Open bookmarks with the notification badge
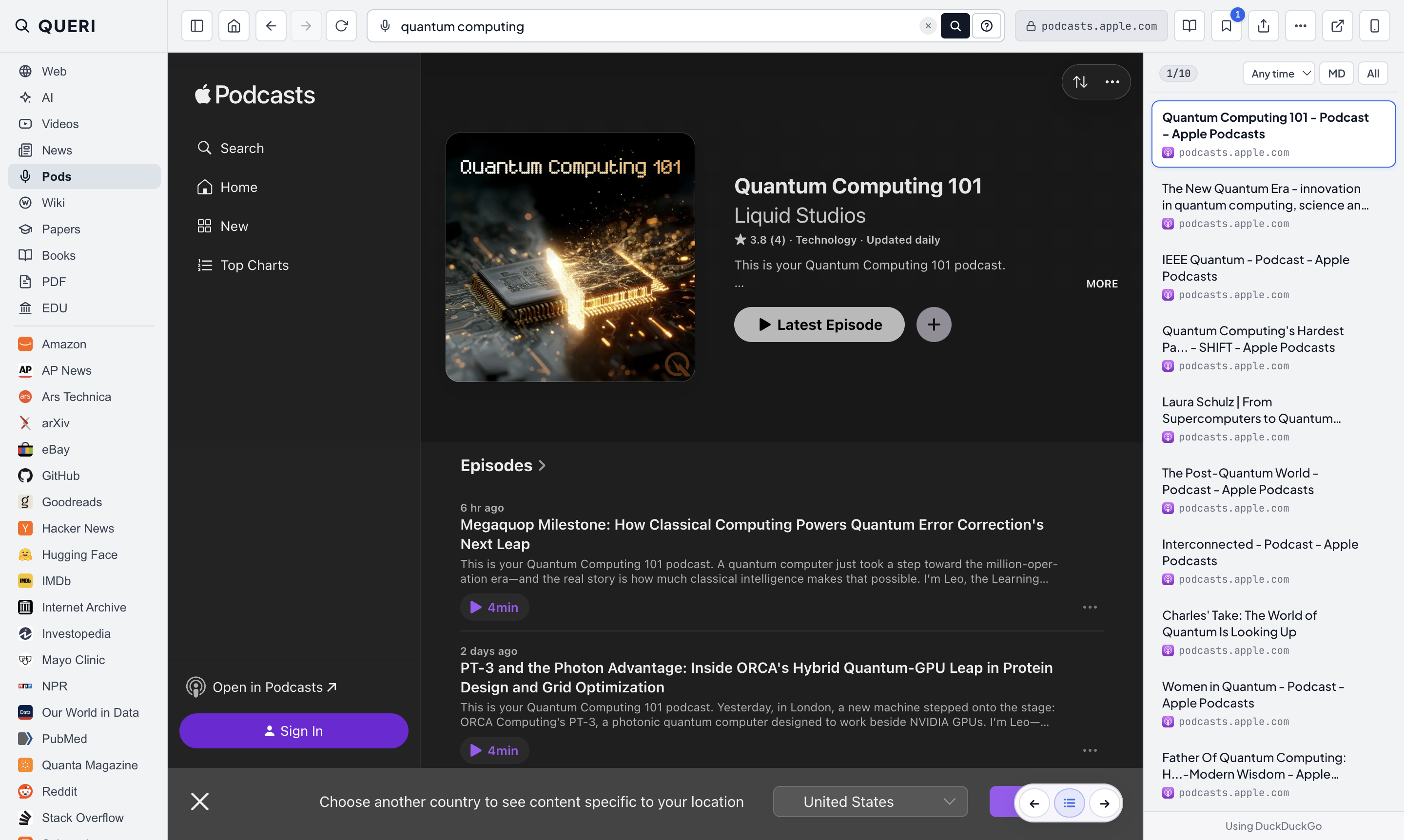Viewport: 1404px width, 840px height. pyautogui.click(x=1226, y=26)
